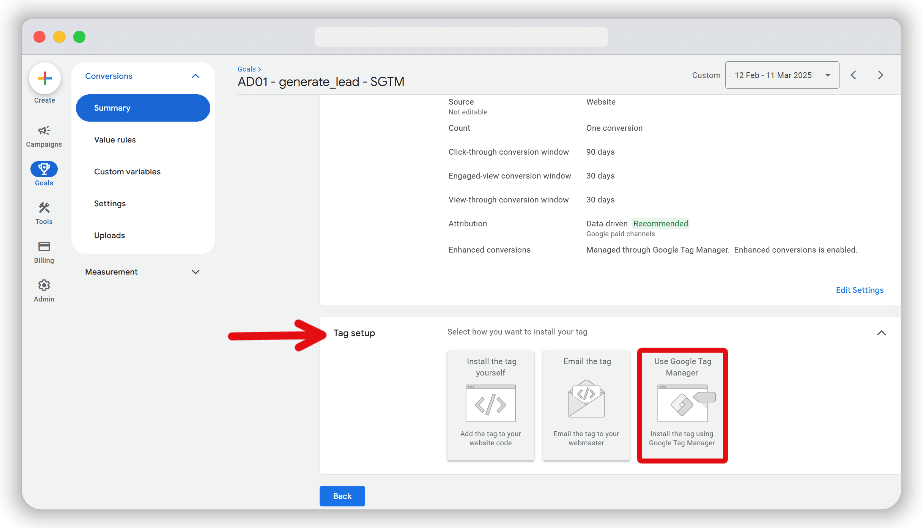Image resolution: width=922 pixels, height=528 pixels.
Task: Go to next date range arrow
Action: (880, 75)
